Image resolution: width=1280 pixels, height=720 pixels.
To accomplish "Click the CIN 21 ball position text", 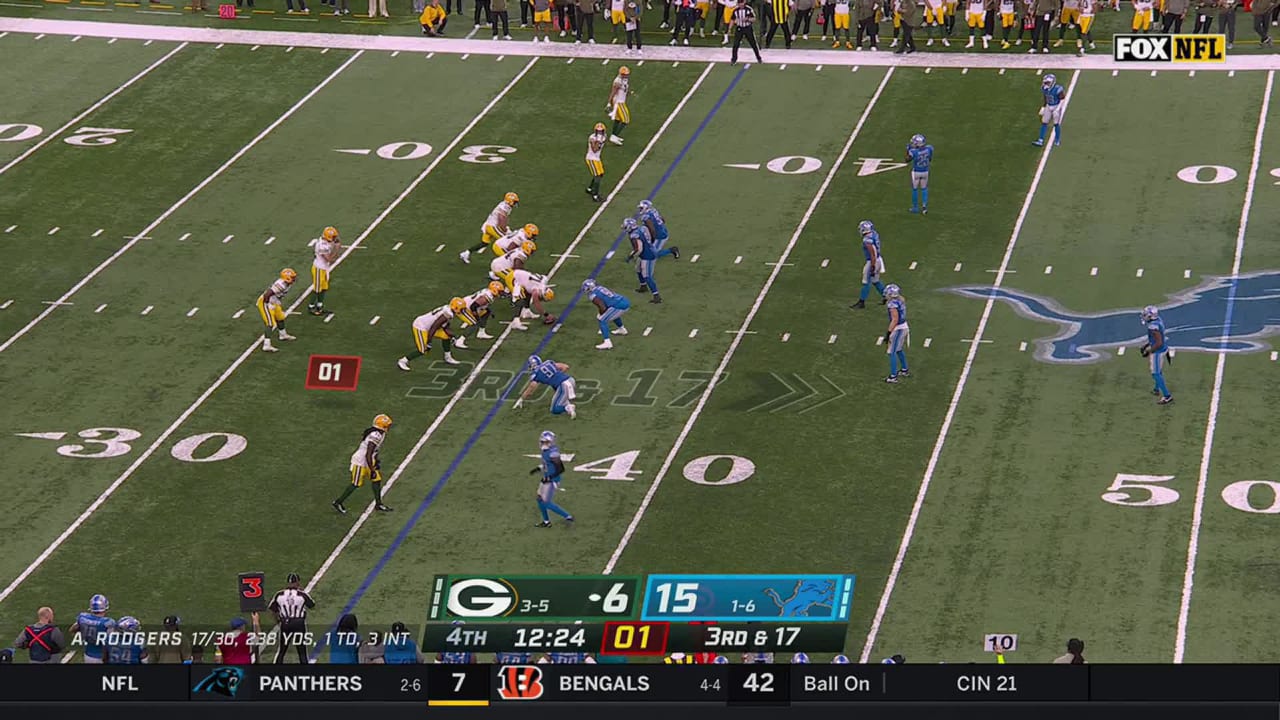I will point(986,684).
